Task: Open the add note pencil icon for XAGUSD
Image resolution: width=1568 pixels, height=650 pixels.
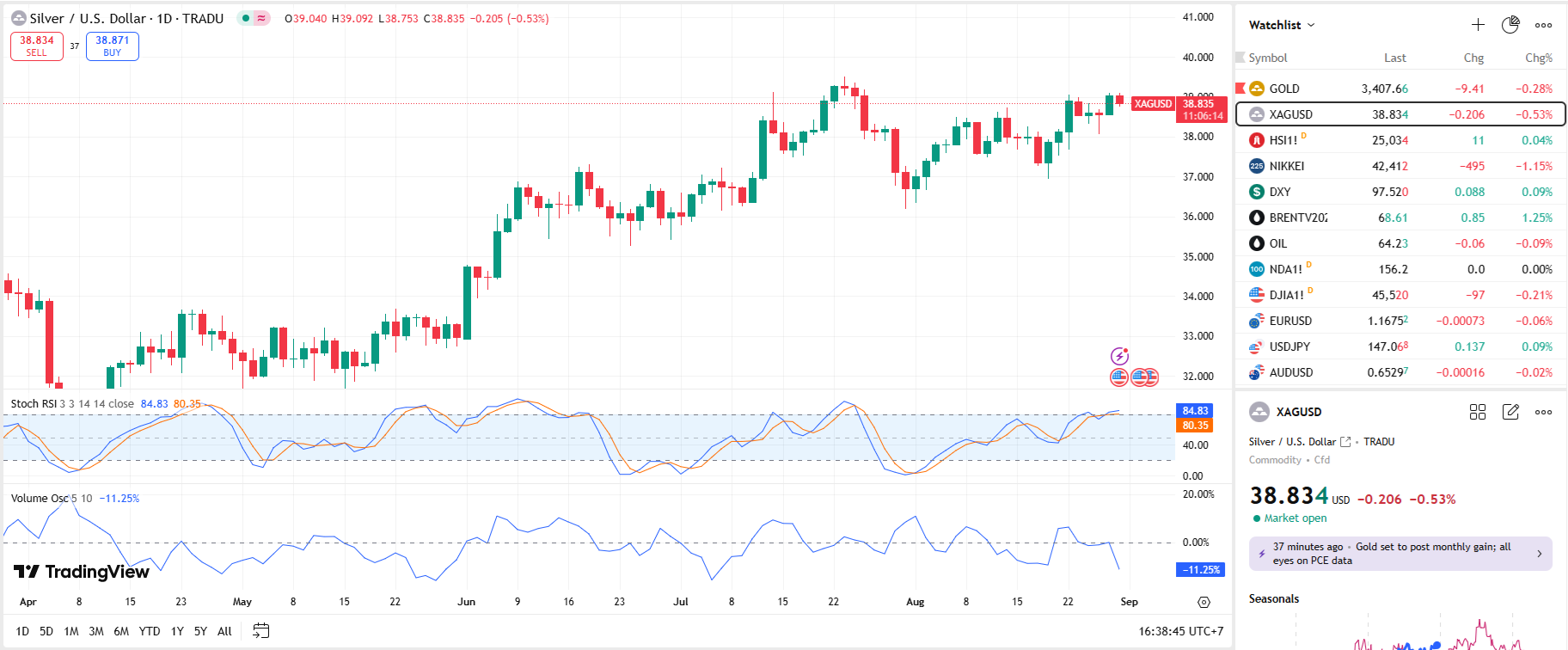Action: 1510,412
